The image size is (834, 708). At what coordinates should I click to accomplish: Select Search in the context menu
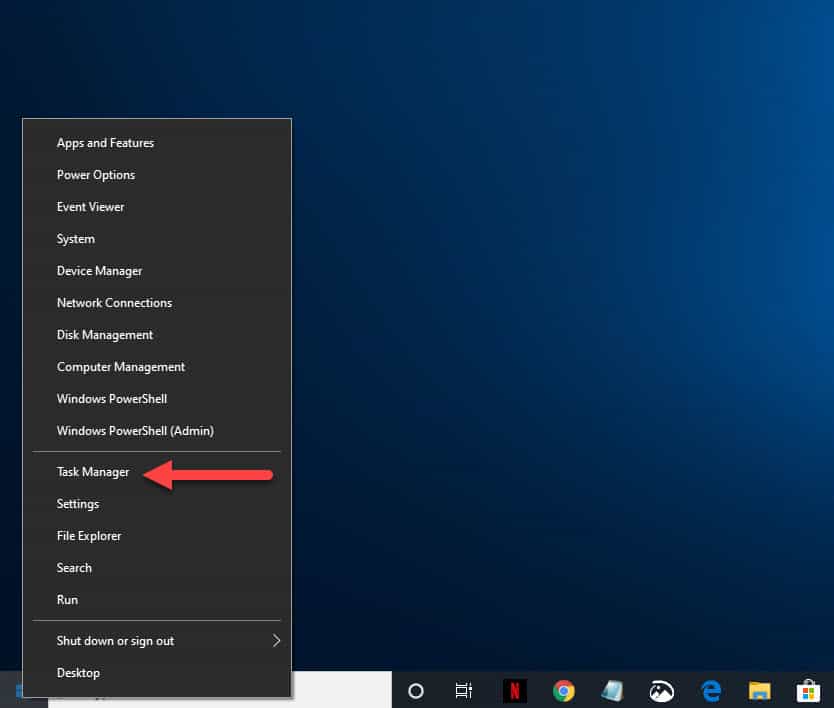[157, 568]
